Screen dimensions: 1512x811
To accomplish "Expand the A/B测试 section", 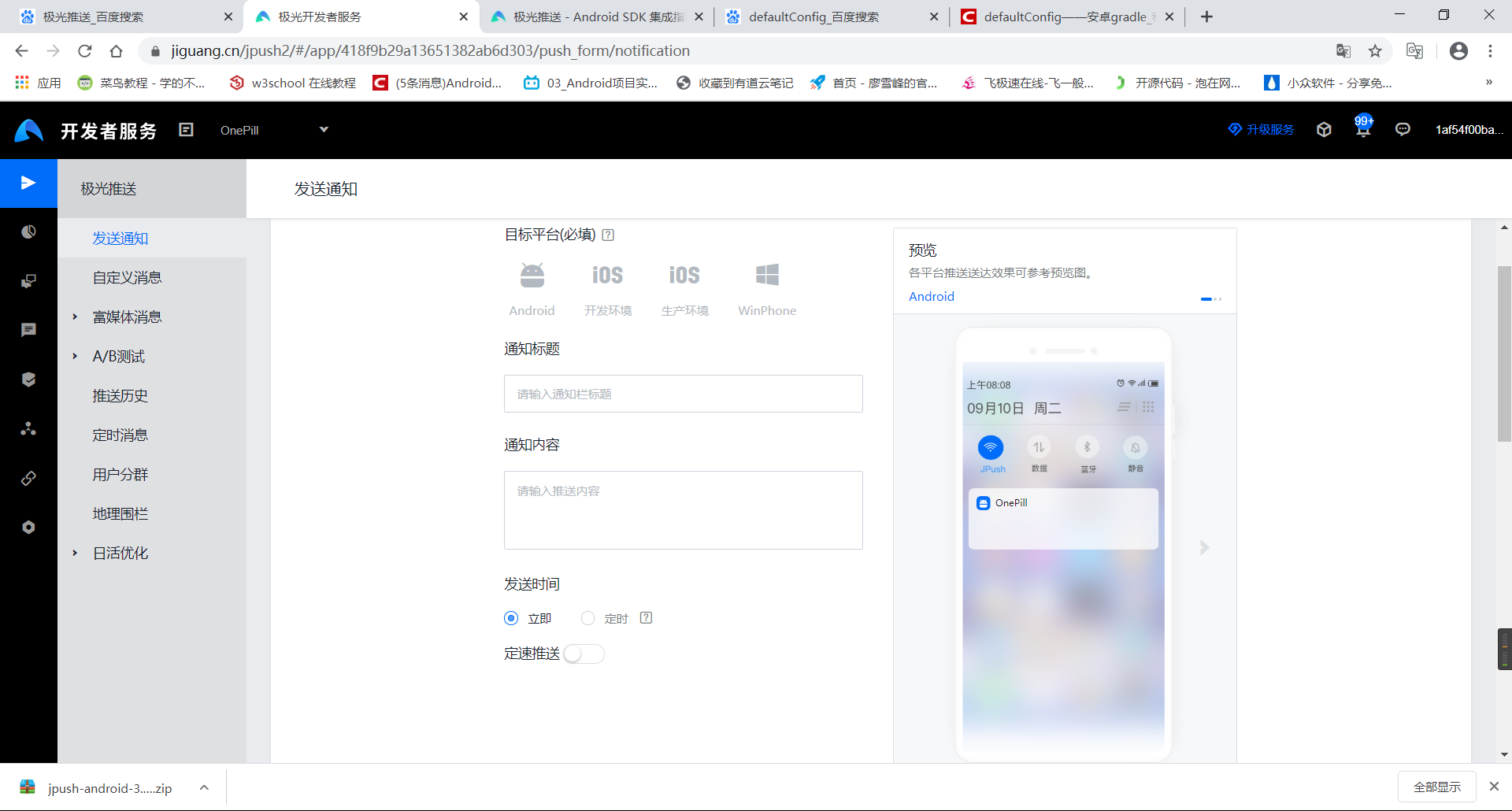I will pyautogui.click(x=118, y=356).
